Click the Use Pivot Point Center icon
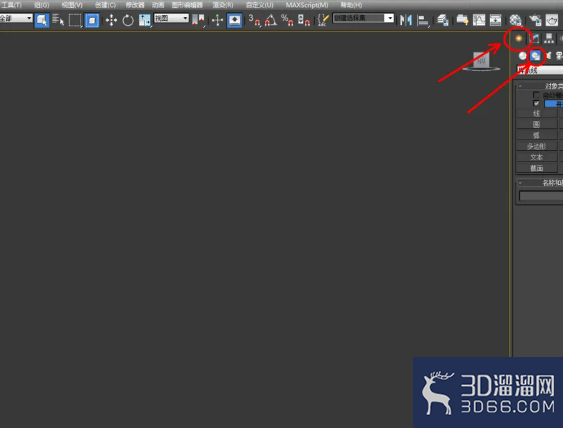This screenshot has height=428, width=563. click(198, 20)
